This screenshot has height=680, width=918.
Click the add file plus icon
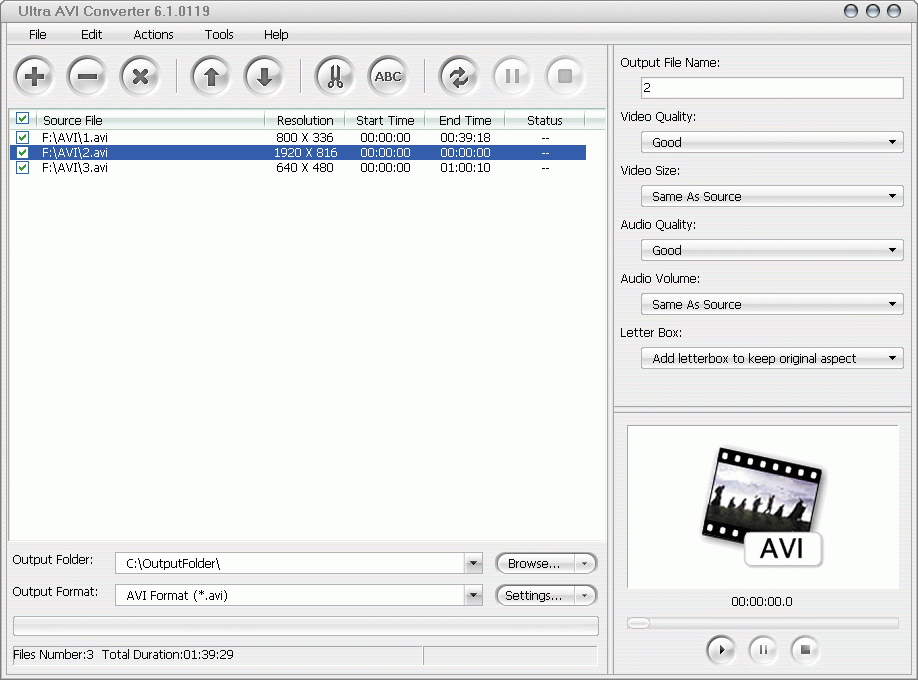[x=34, y=76]
